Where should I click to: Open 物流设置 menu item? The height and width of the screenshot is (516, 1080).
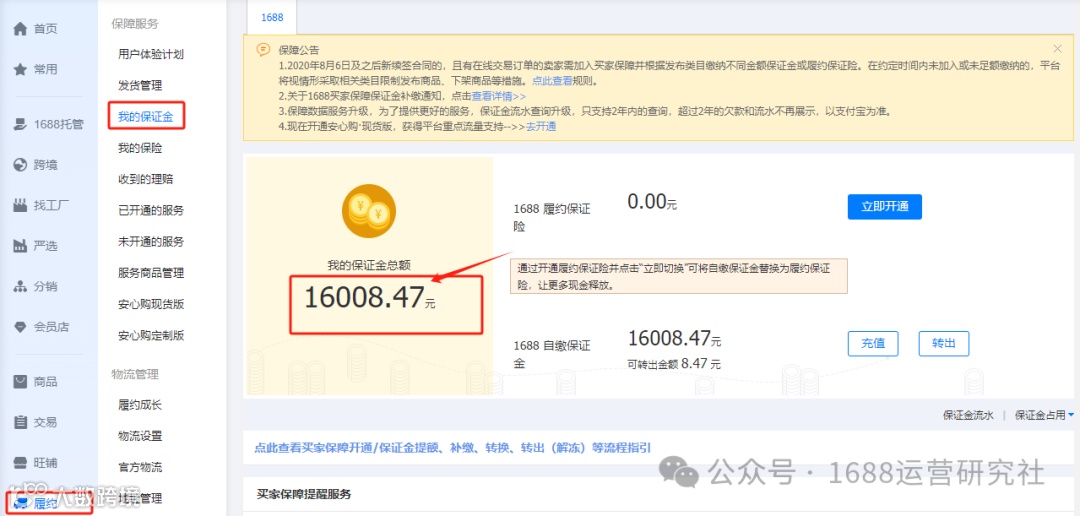(140, 436)
